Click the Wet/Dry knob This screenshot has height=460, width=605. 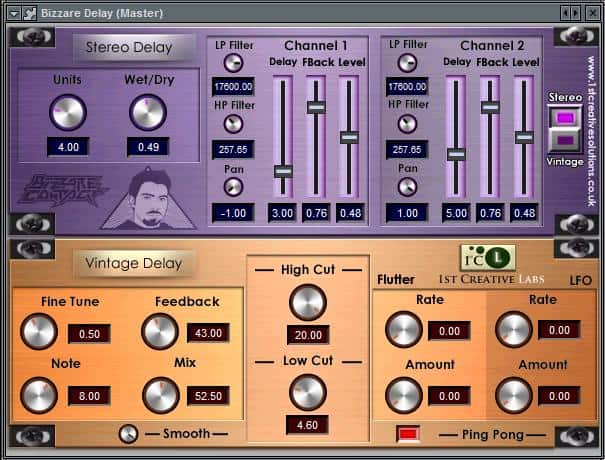coord(148,112)
